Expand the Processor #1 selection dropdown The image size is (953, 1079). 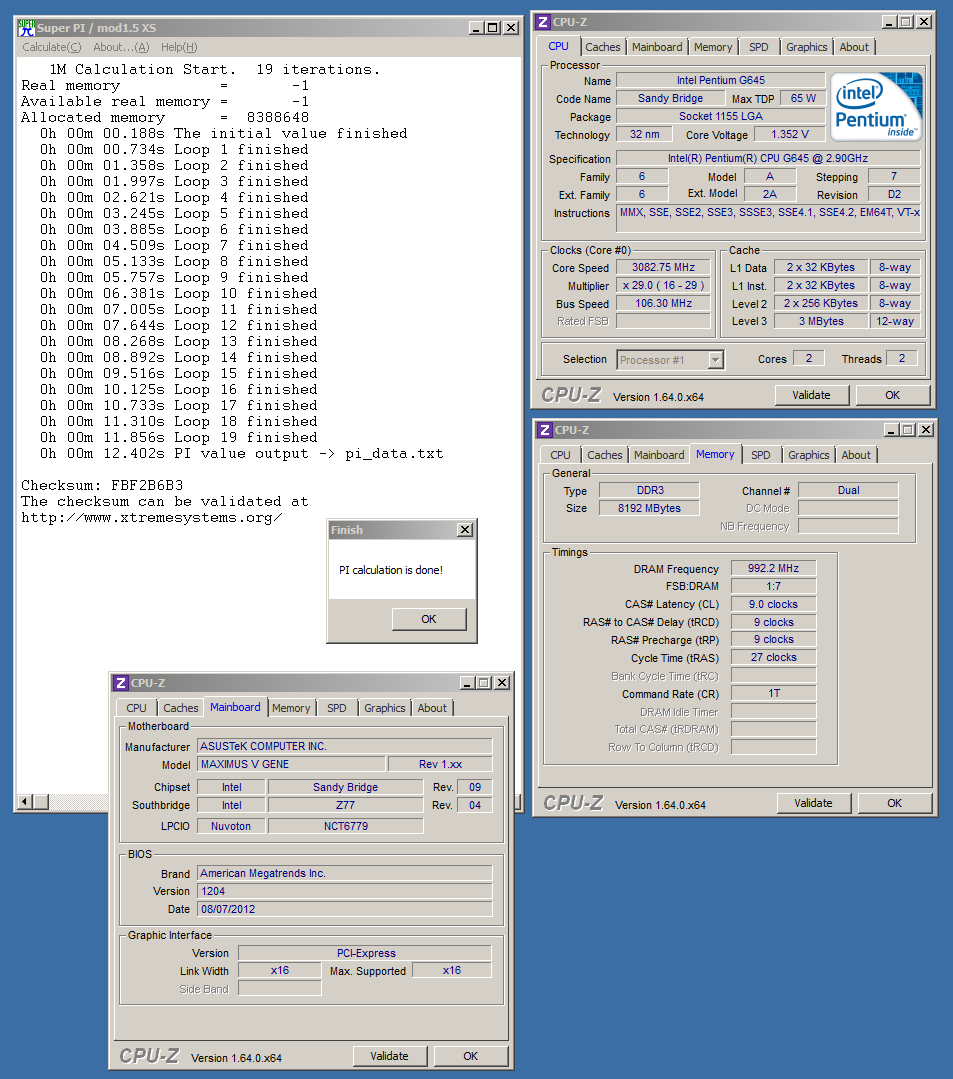(716, 360)
